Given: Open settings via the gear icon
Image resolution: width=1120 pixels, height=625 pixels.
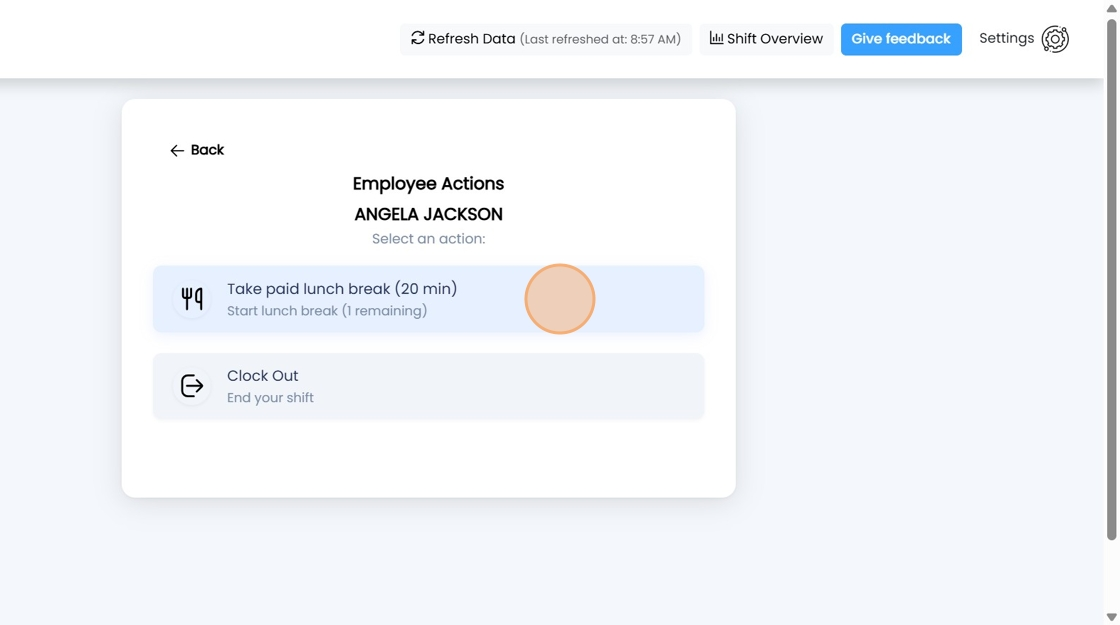Looking at the screenshot, I should (x=1054, y=39).
